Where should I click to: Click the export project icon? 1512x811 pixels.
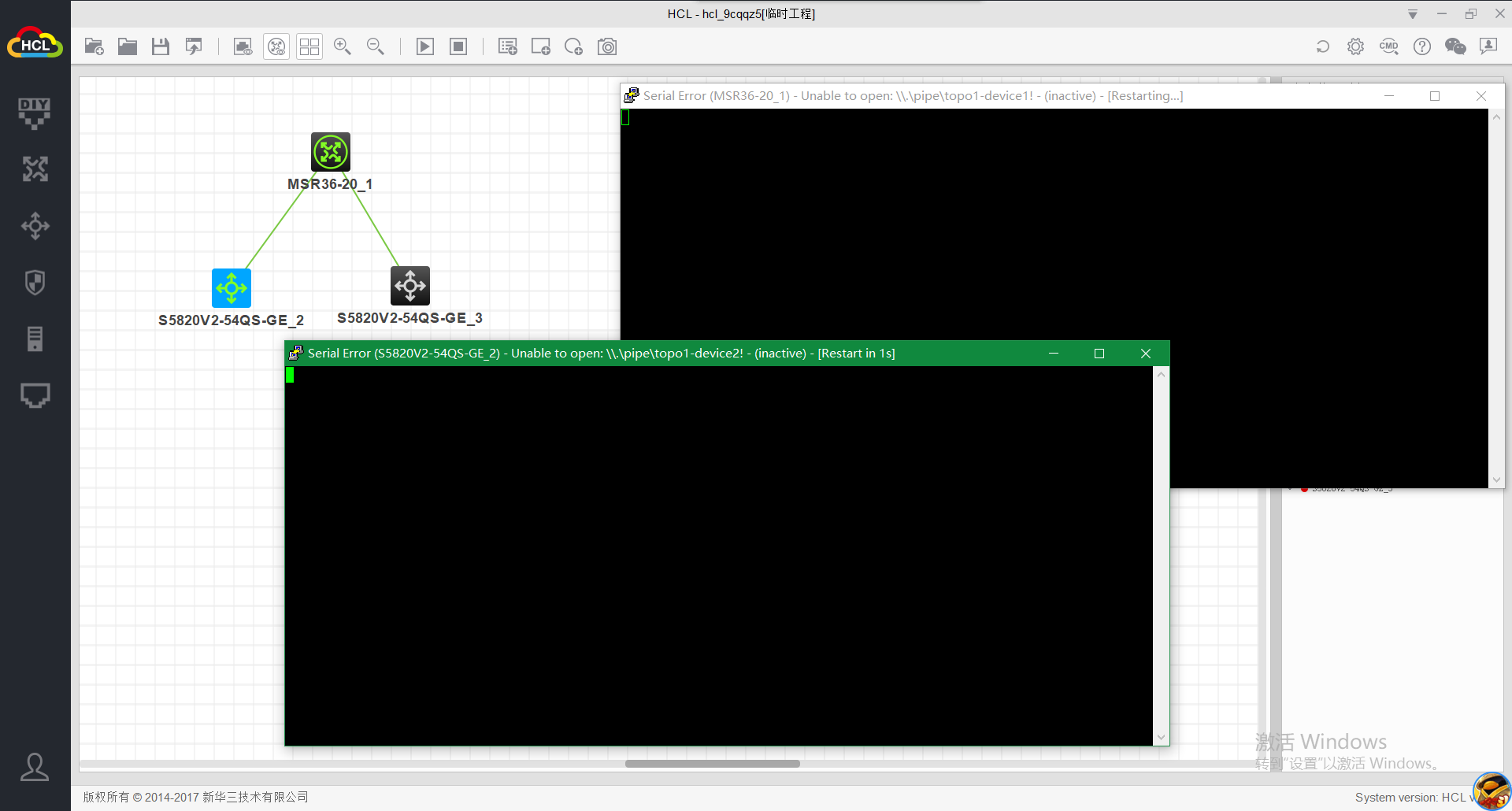194,46
